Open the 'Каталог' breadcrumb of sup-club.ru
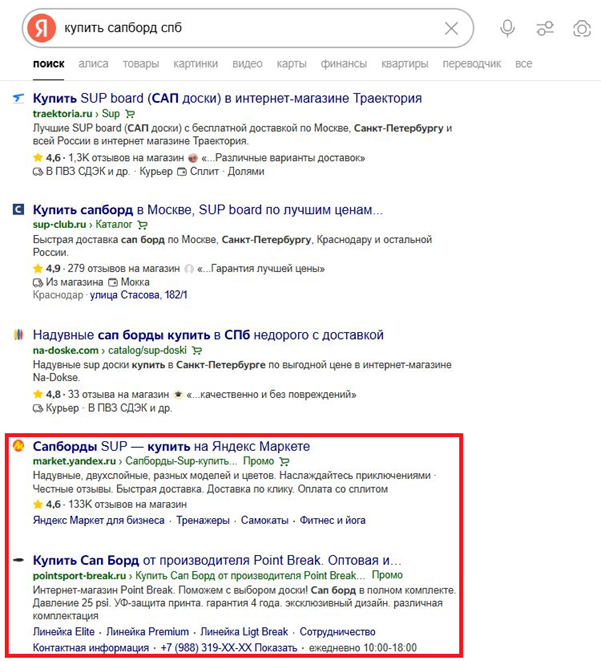This screenshot has height=661, width=601. point(114,224)
